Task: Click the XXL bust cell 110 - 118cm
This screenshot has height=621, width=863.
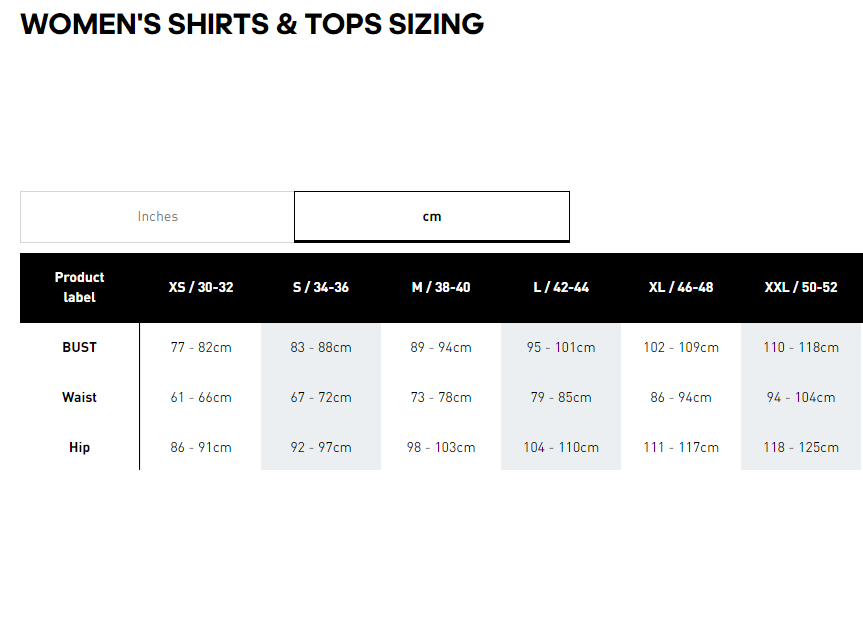Action: [x=801, y=348]
